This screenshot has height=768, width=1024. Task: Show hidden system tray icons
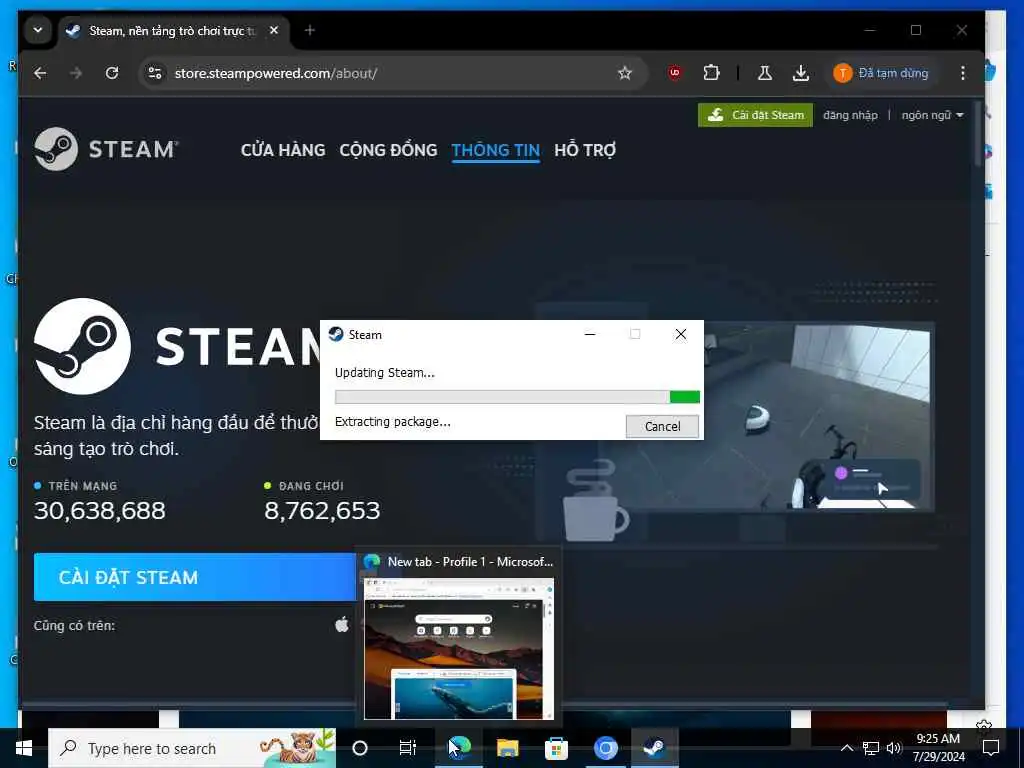coord(846,748)
